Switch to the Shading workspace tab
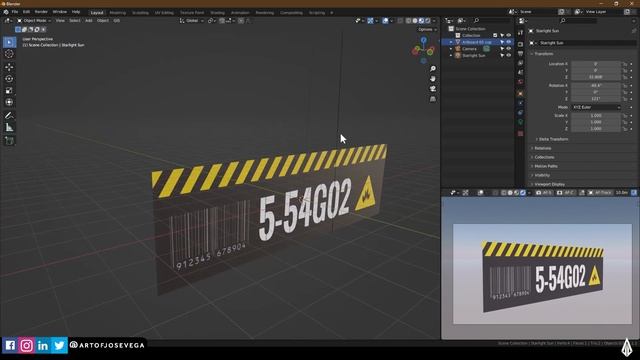The image size is (640, 360). 217,13
